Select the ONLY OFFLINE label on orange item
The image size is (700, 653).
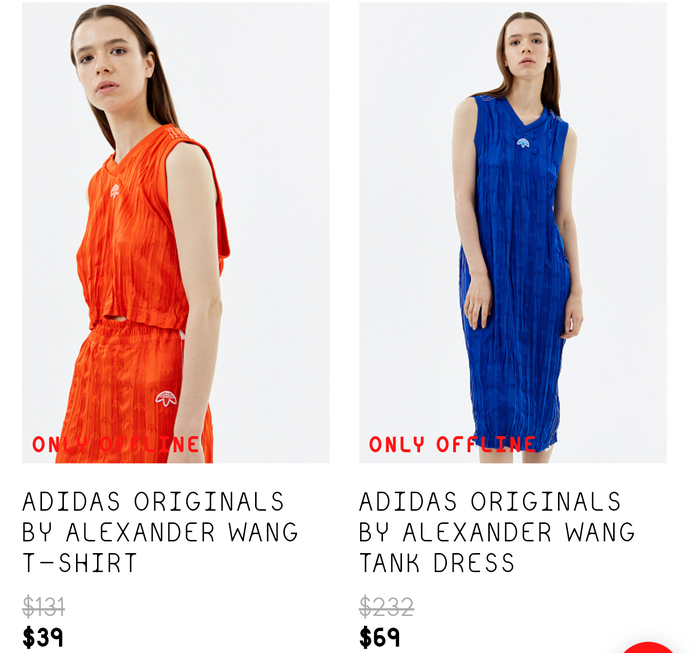click(116, 444)
